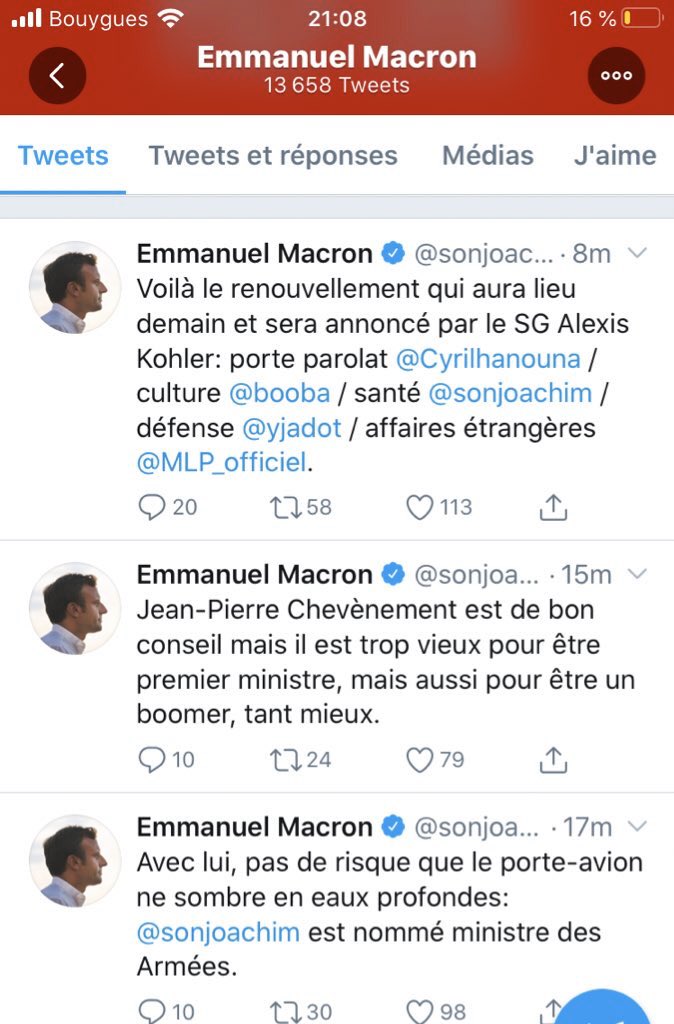Reply to the Chevènement tweet
Image resolution: width=674 pixels, height=1024 pixels.
(151, 760)
